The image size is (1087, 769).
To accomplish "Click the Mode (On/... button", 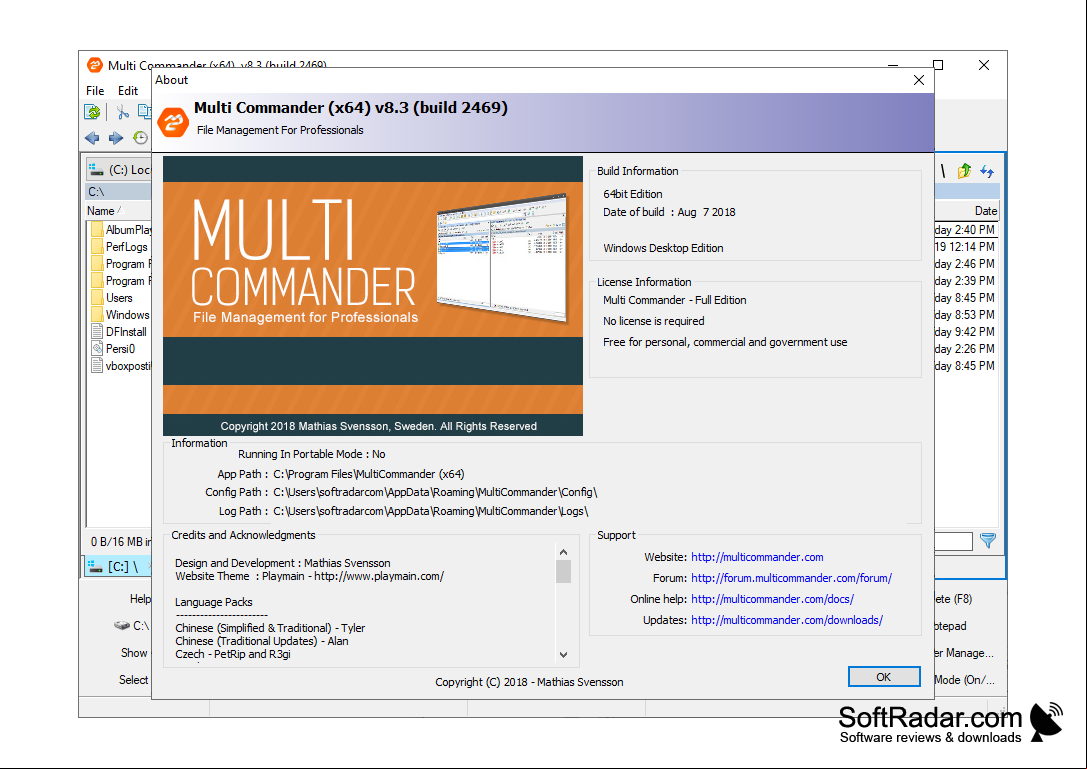I will pos(964,680).
